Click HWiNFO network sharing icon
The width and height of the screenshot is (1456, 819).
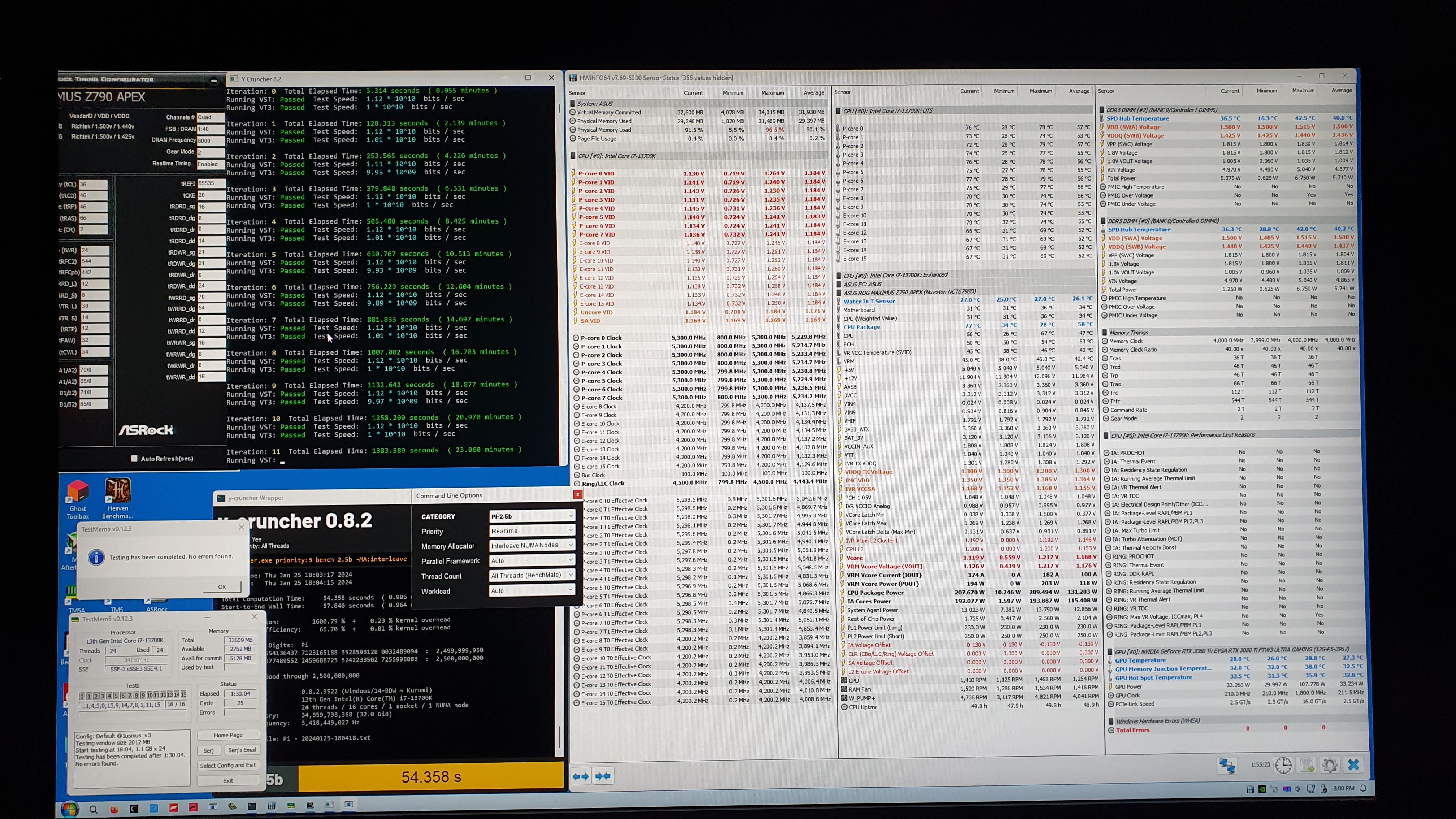point(1227,766)
